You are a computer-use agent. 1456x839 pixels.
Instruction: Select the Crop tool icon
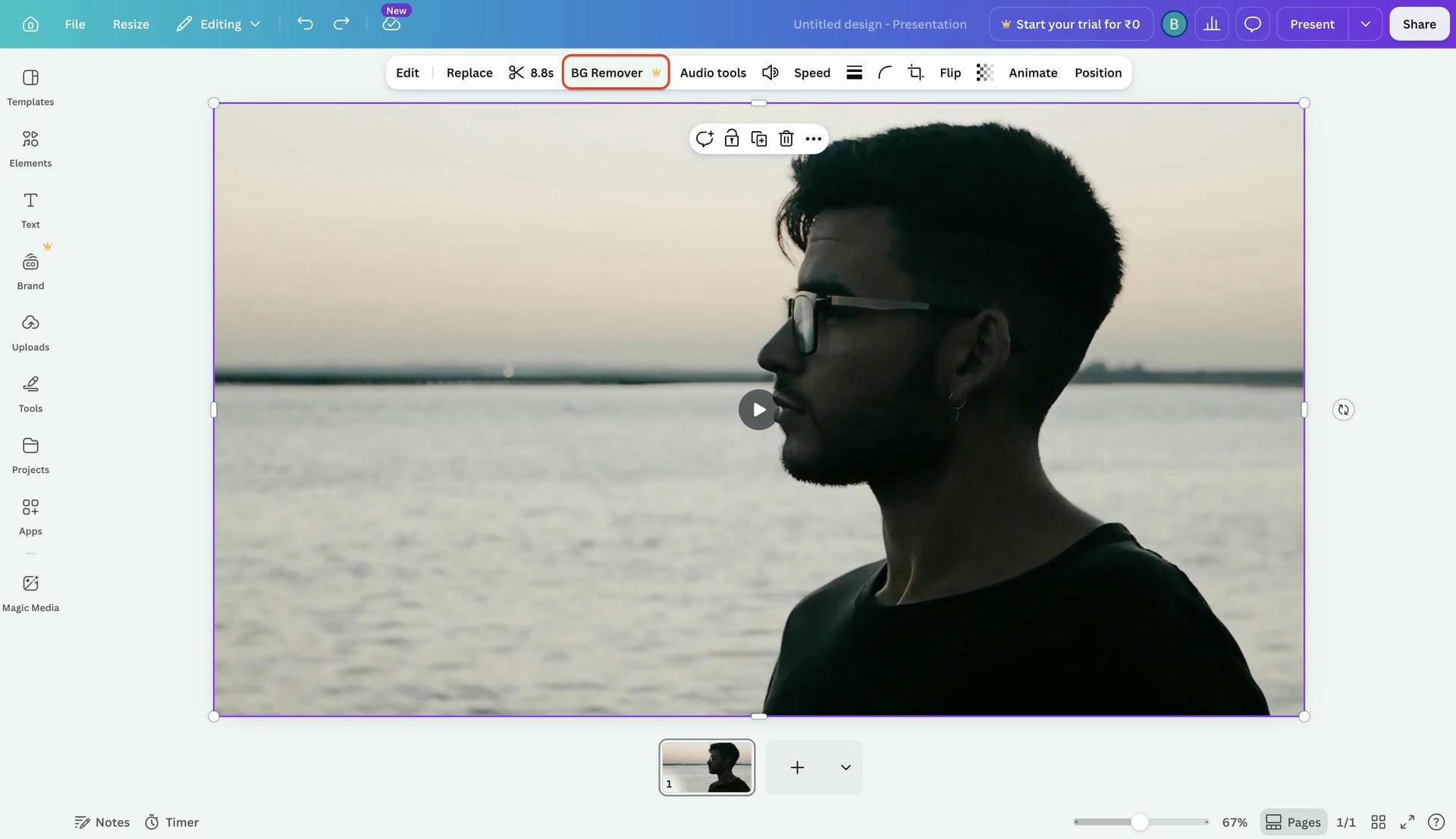coord(915,73)
